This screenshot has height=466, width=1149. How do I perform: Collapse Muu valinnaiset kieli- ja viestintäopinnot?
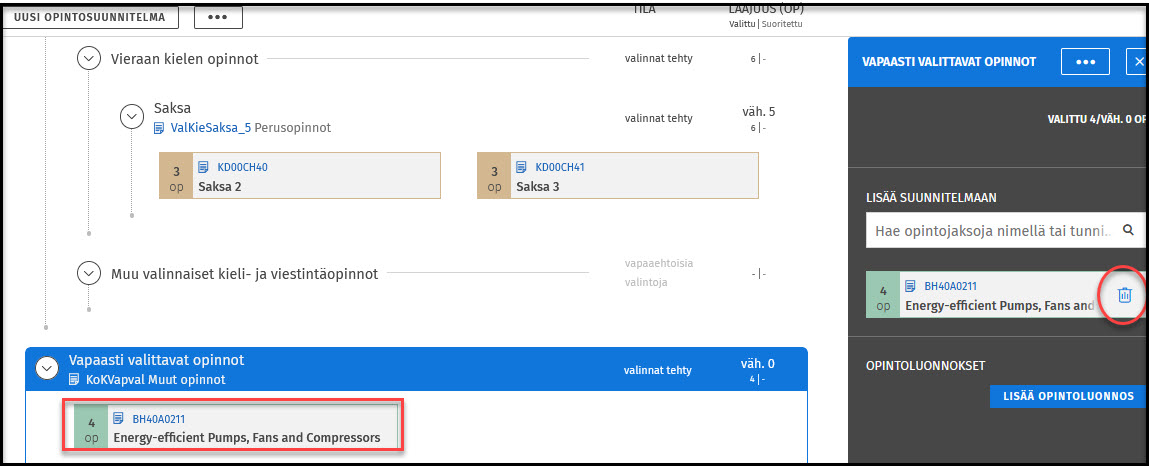coord(90,273)
